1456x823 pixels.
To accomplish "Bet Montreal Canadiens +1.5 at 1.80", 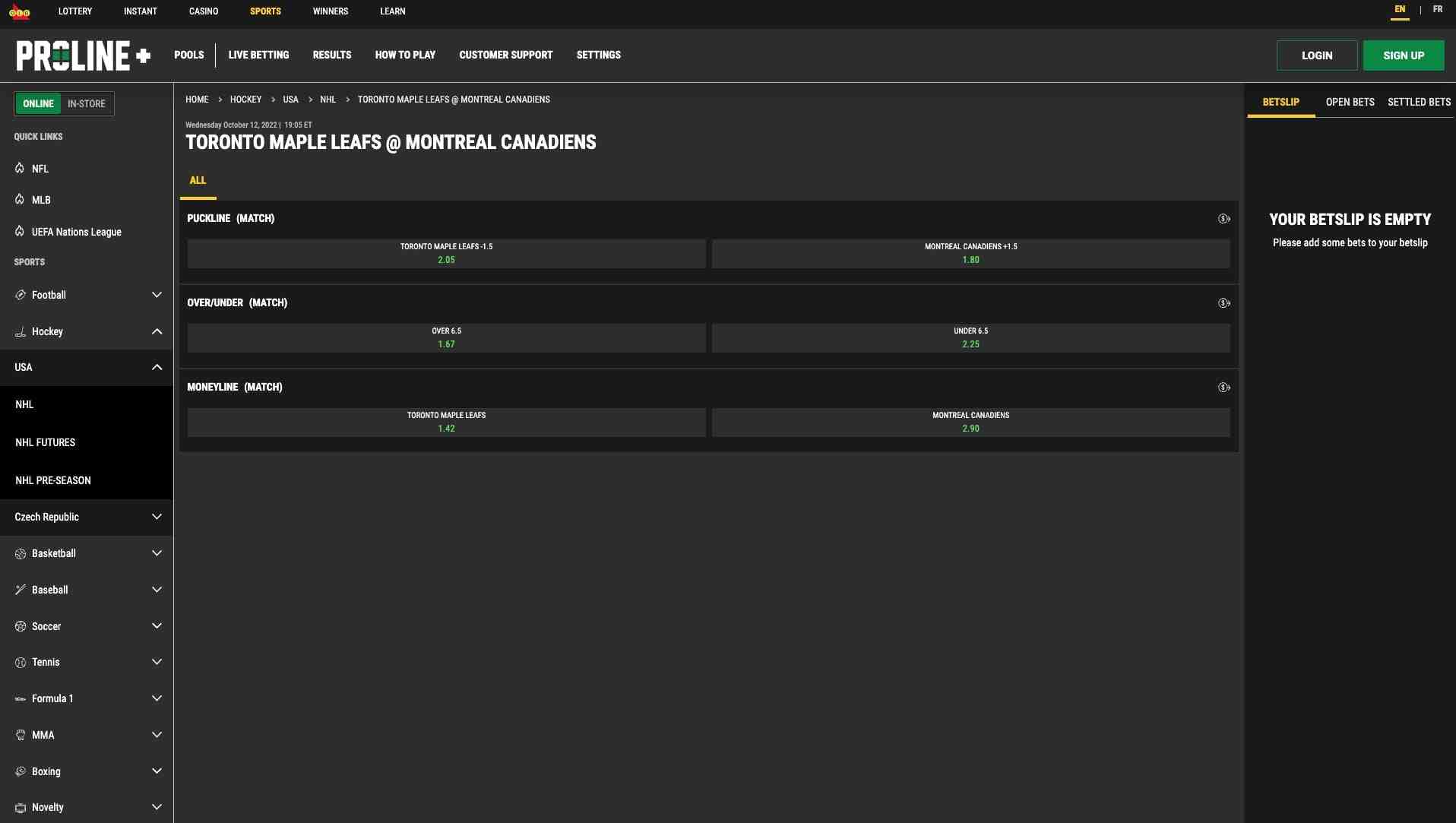I will tap(970, 254).
